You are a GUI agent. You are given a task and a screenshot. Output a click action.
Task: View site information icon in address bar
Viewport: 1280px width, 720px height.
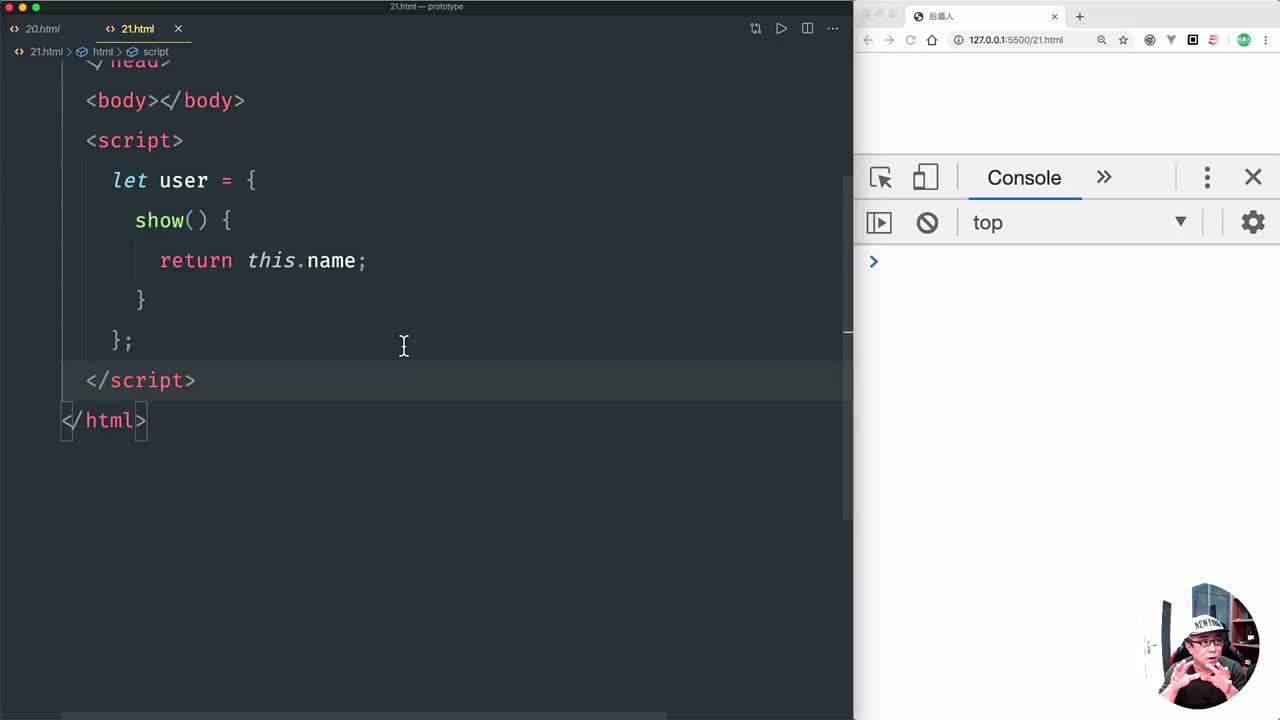(x=958, y=40)
